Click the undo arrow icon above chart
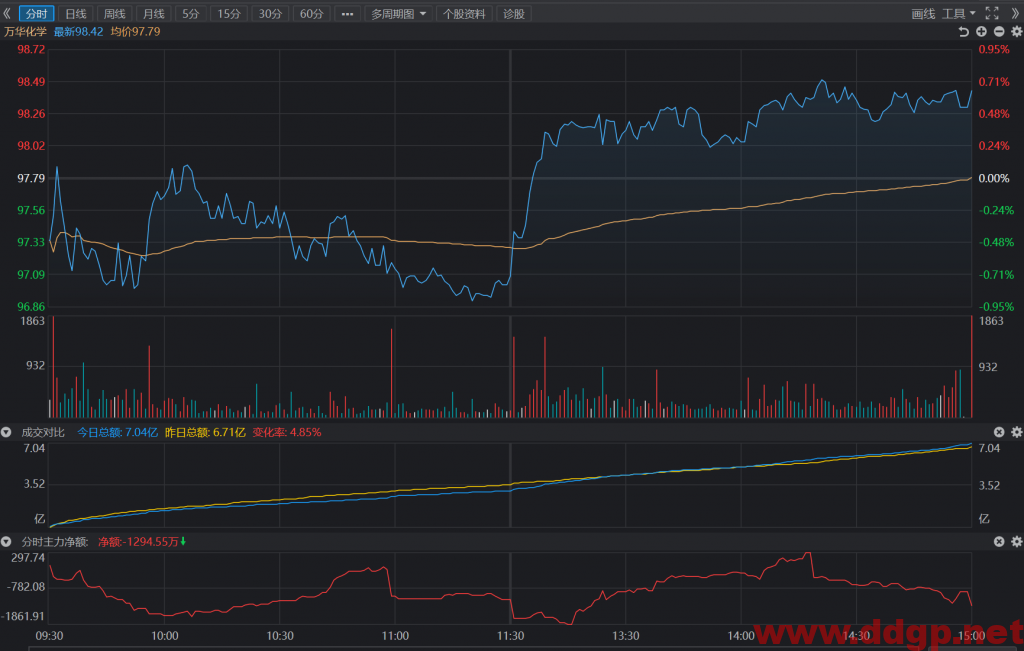The width and height of the screenshot is (1024, 651). coord(963,31)
